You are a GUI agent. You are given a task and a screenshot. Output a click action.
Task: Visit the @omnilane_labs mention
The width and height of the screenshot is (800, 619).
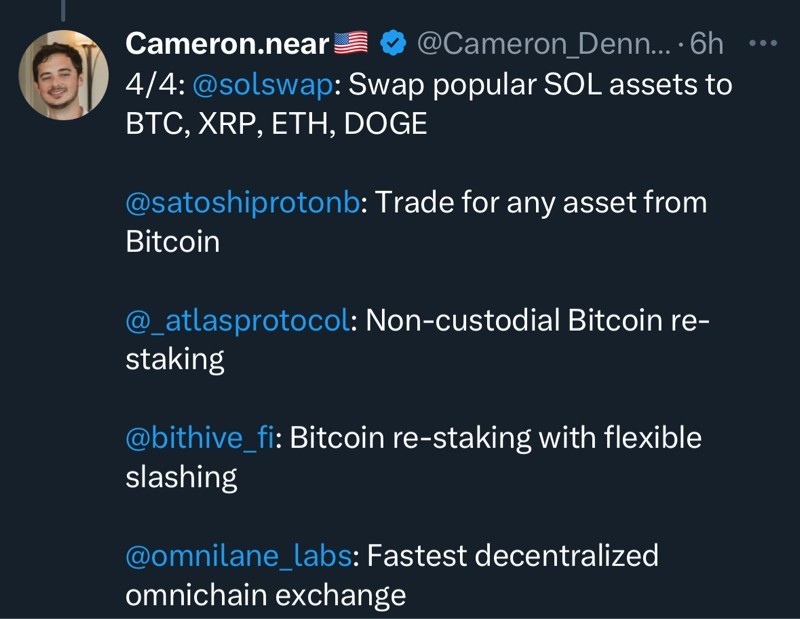tap(238, 556)
